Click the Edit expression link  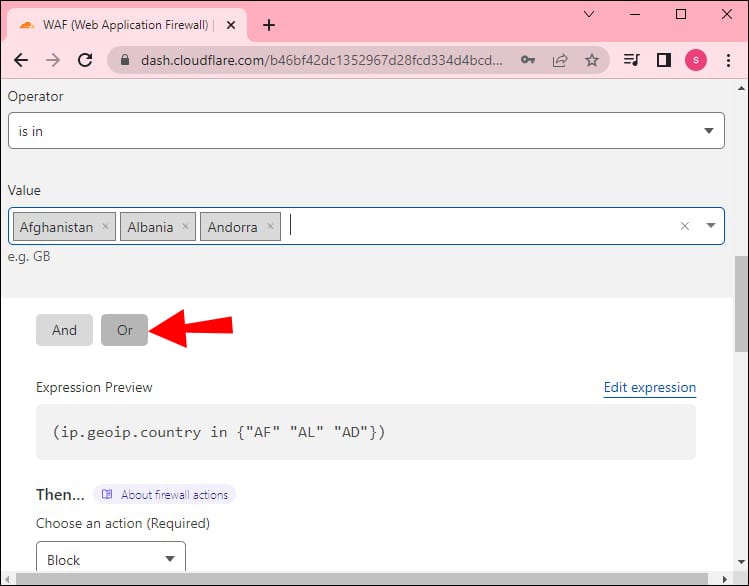pyautogui.click(x=649, y=388)
